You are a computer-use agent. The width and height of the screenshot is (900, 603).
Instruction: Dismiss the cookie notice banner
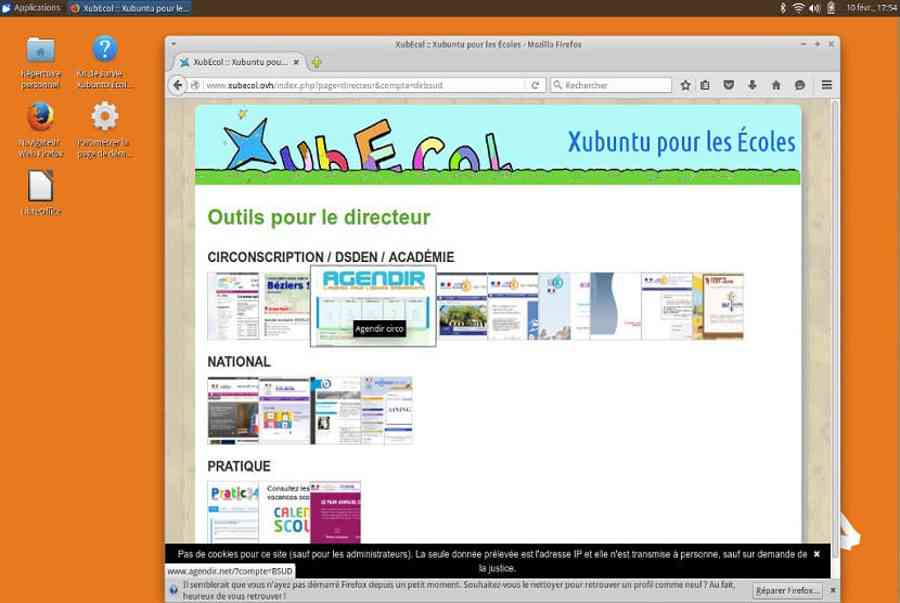(816, 553)
